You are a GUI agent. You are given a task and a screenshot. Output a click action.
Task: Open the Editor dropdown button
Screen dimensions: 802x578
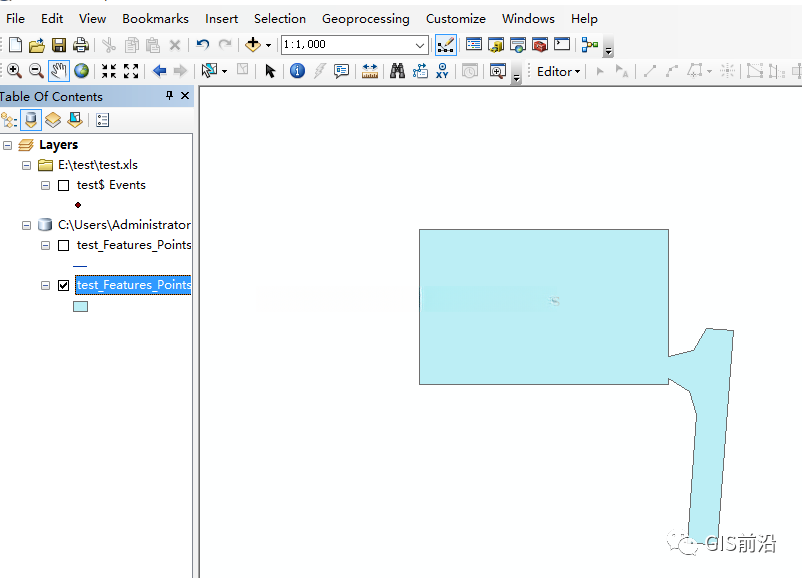558,71
